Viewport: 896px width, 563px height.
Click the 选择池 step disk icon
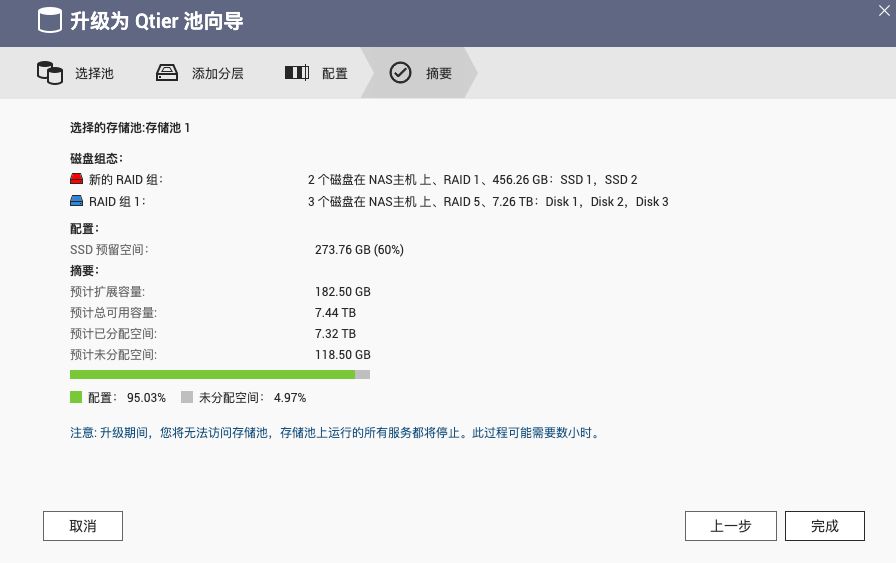click(49, 73)
